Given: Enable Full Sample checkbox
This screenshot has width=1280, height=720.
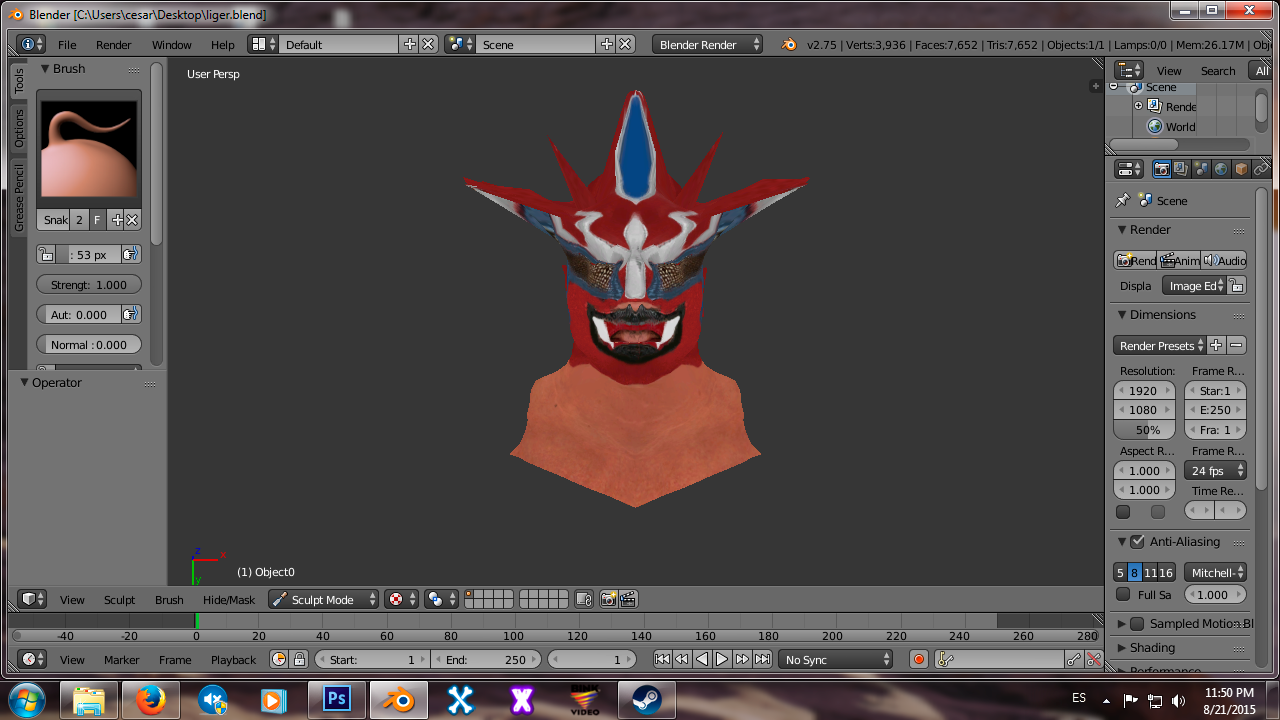Looking at the screenshot, I should click(1123, 594).
